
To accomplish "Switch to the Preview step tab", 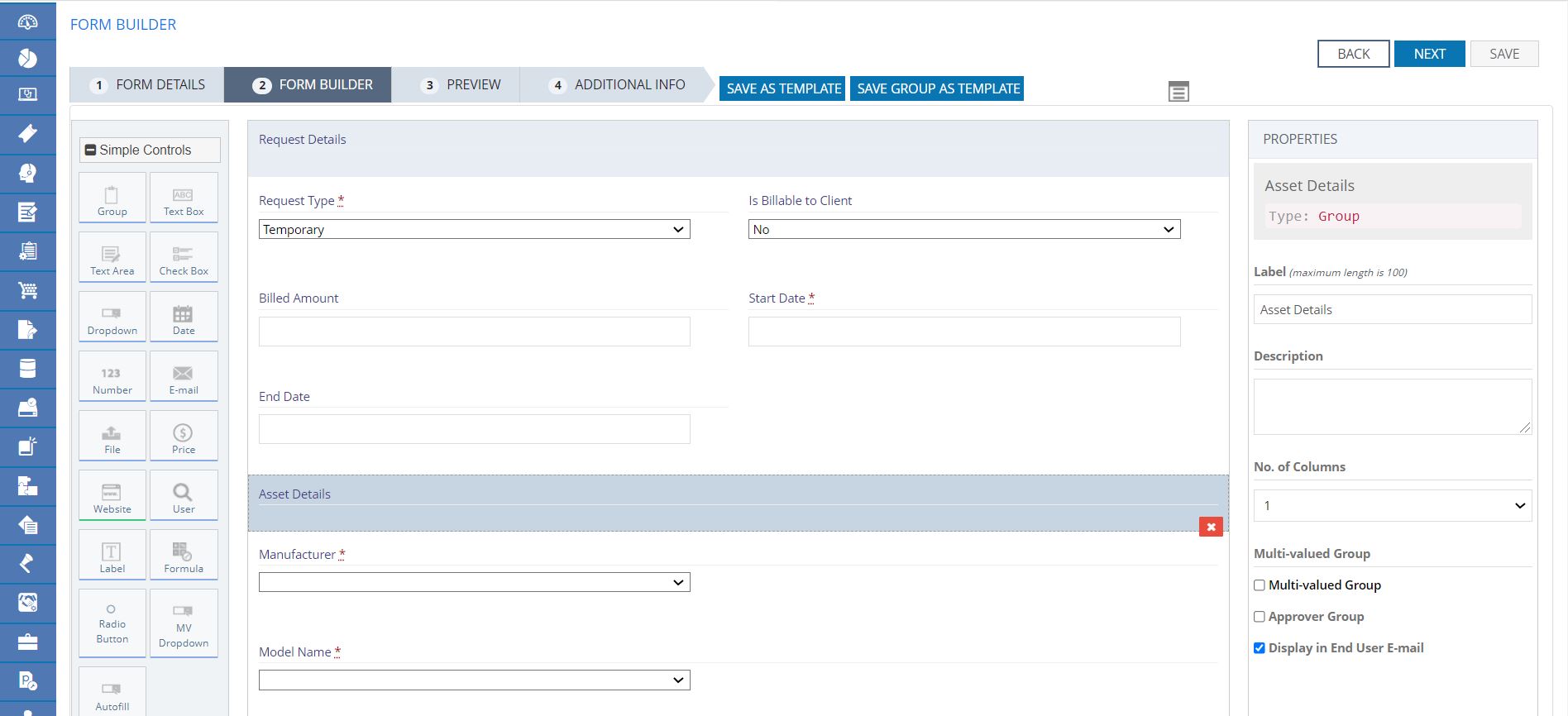I will 456,84.
